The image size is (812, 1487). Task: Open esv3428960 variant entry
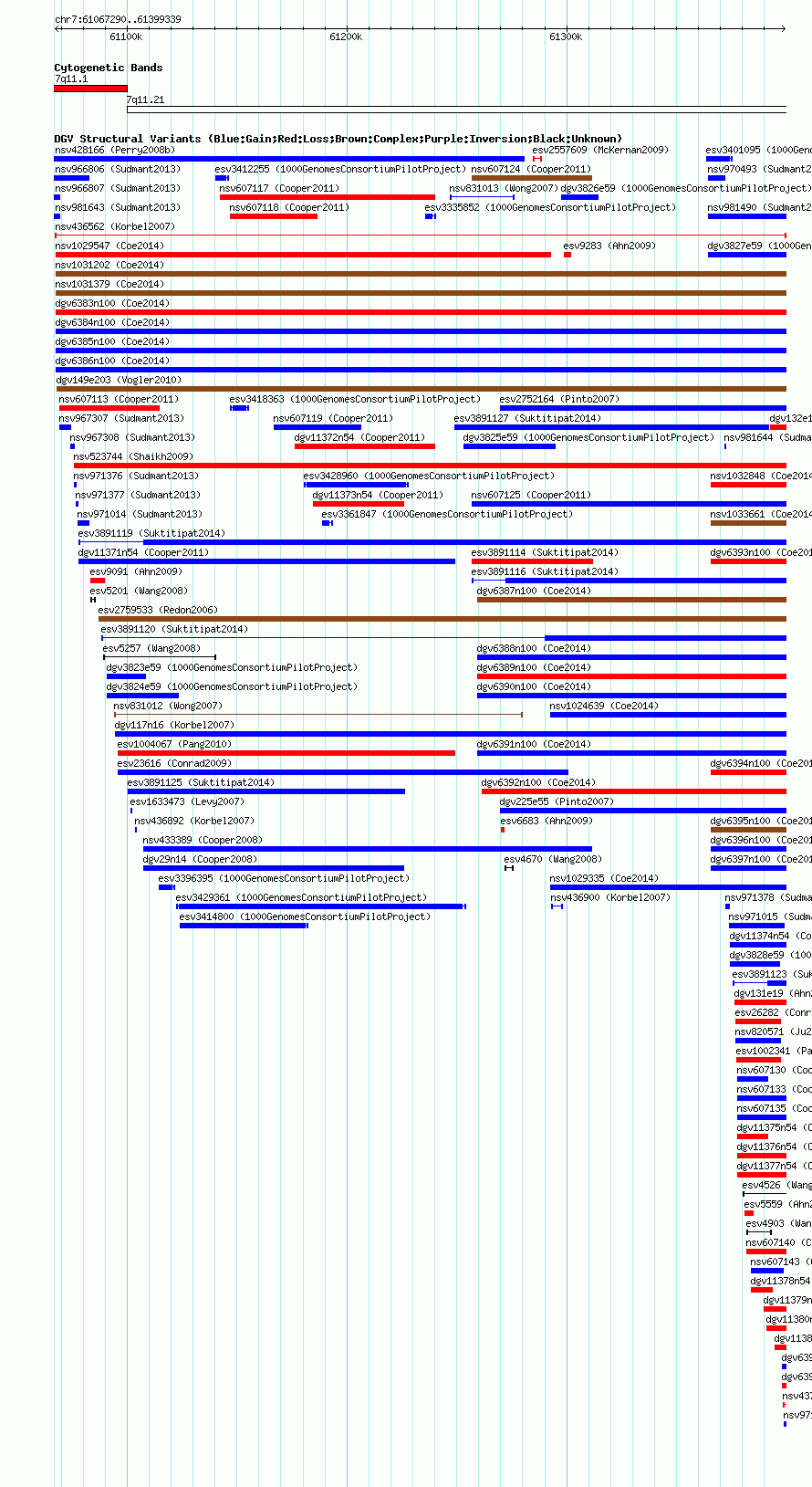coord(429,476)
